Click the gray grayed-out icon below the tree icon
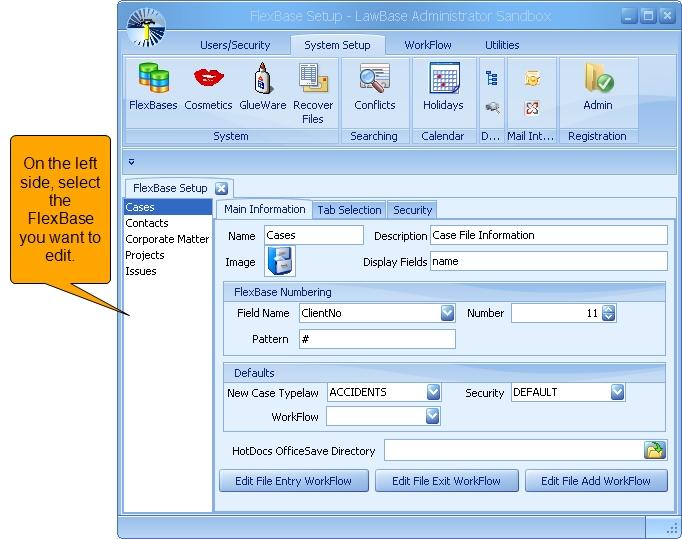Screen dimensions: 682x539 click(x=492, y=107)
